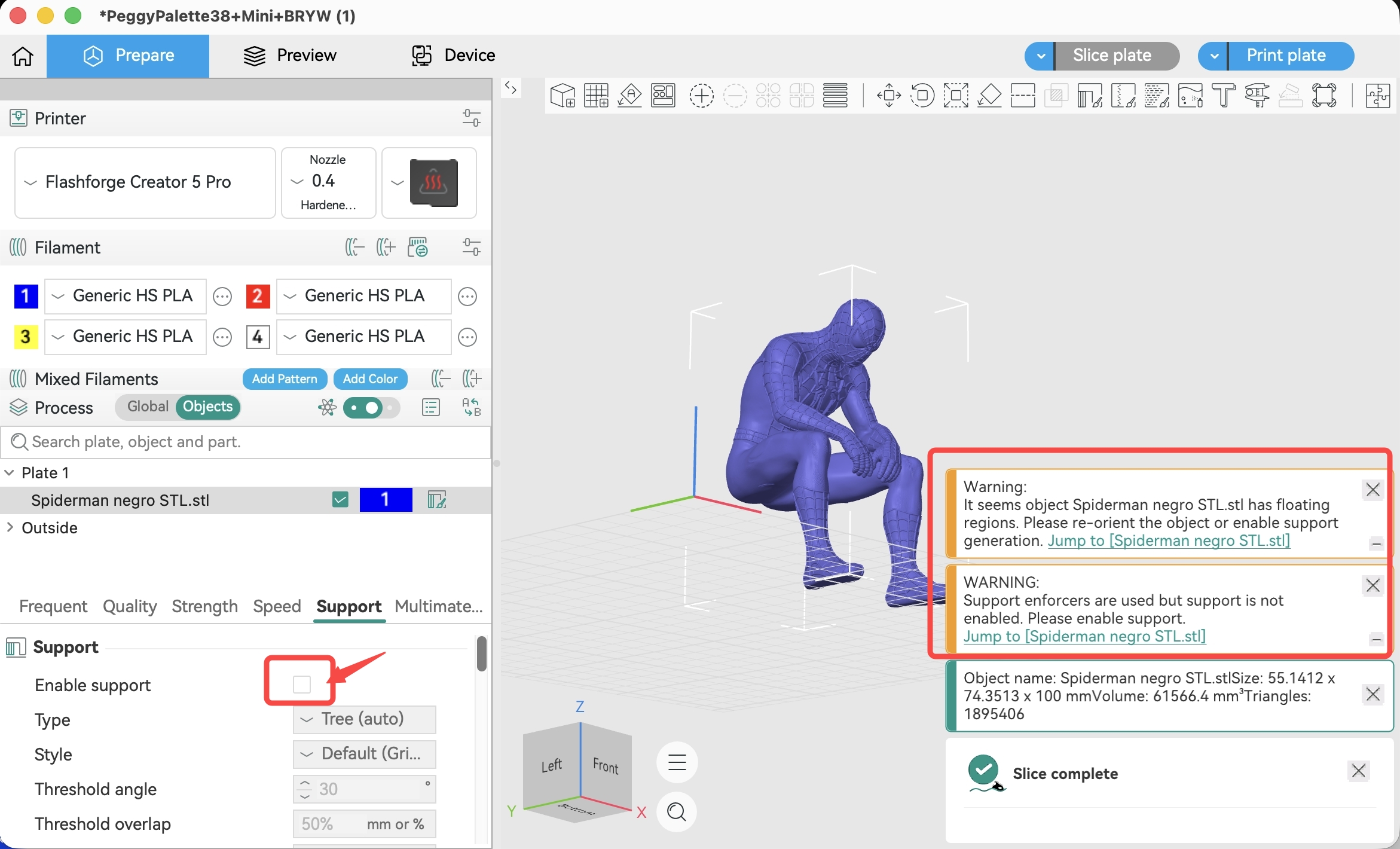
Task: Click the Add instance plus-circle icon
Action: click(702, 96)
